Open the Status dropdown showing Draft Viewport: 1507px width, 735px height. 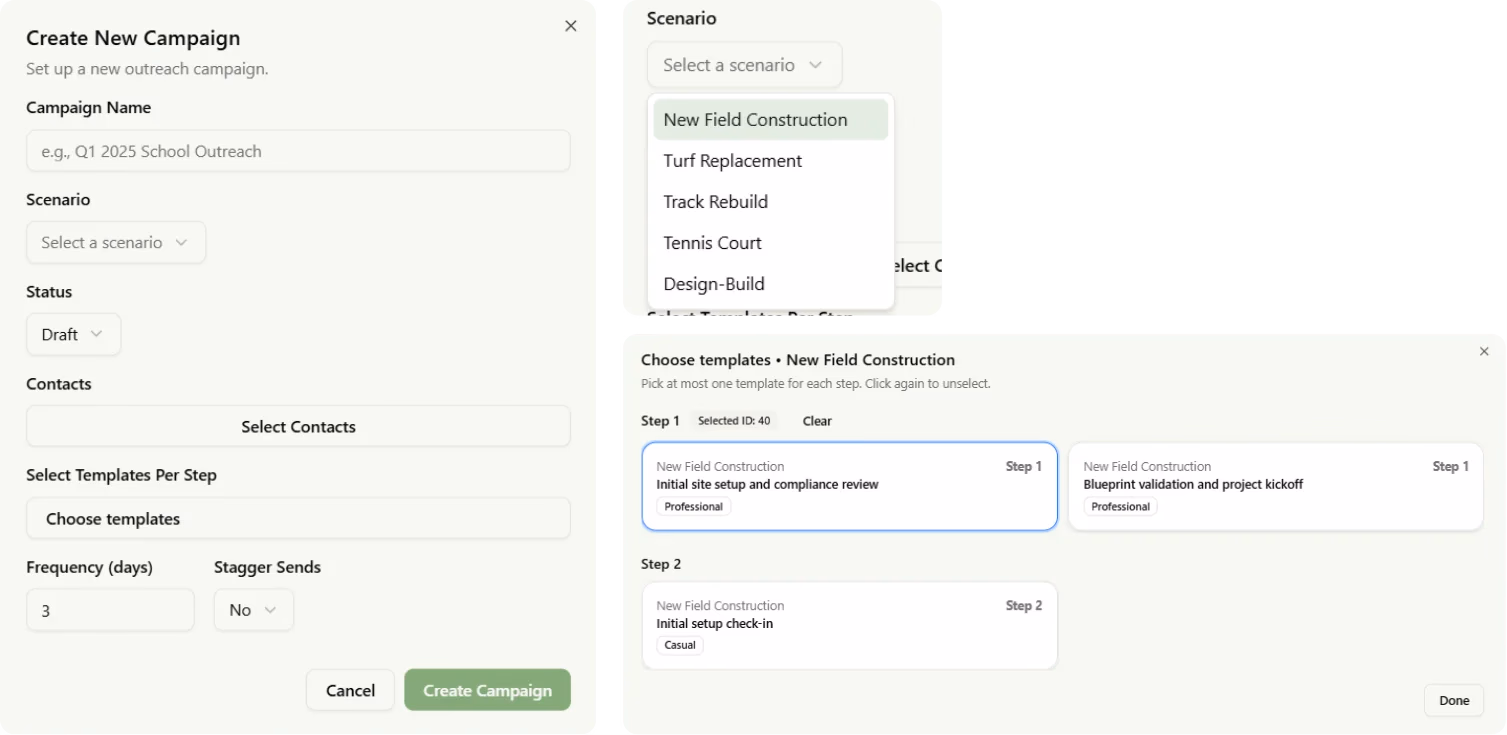[73, 334]
